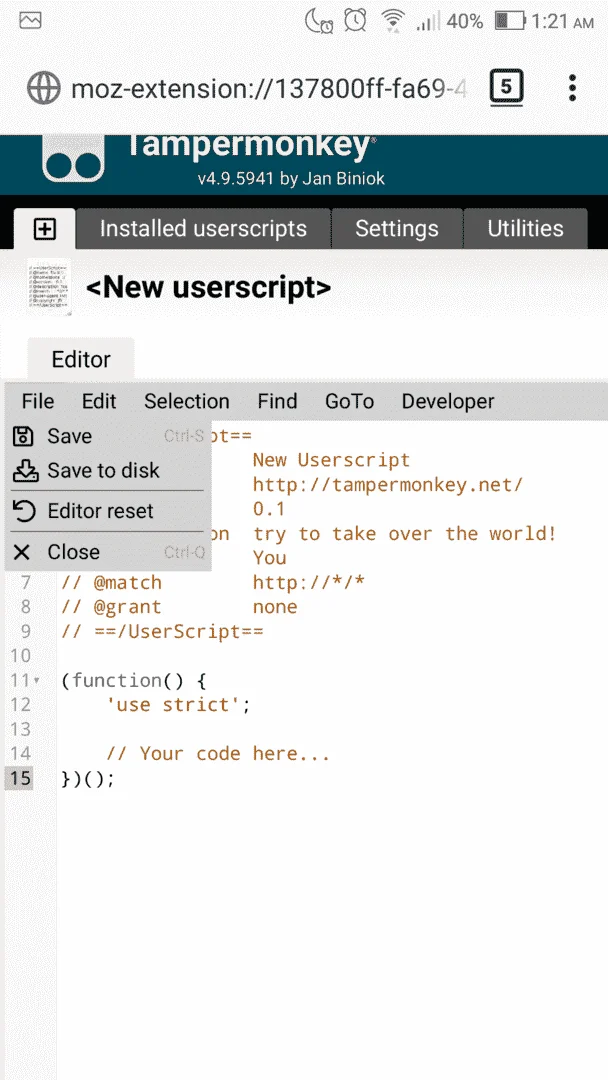This screenshot has height=1080, width=608.
Task: Choose Save to disk menu entry
Action: coord(108,470)
